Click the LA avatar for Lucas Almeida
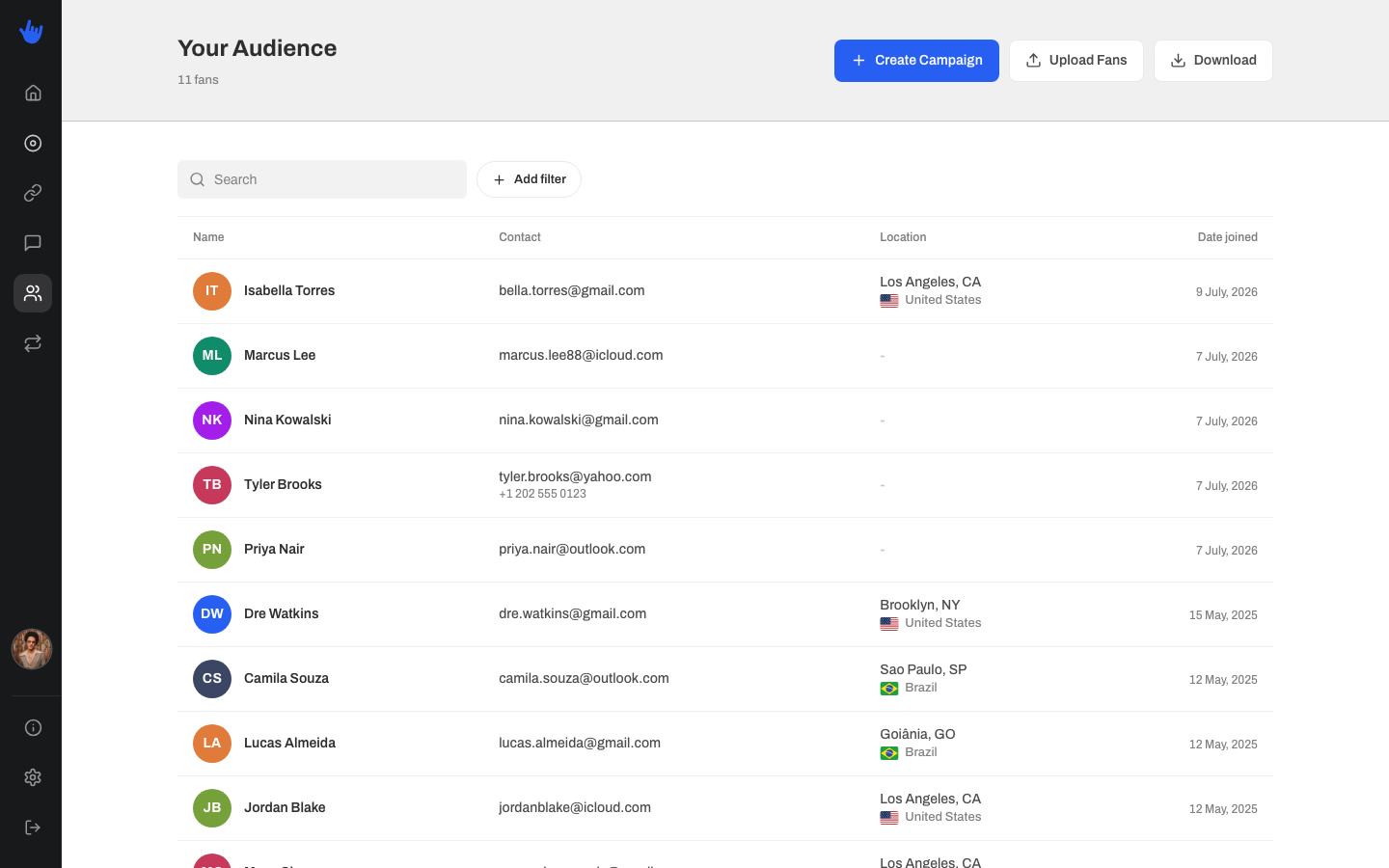The image size is (1389, 868). [x=212, y=744]
